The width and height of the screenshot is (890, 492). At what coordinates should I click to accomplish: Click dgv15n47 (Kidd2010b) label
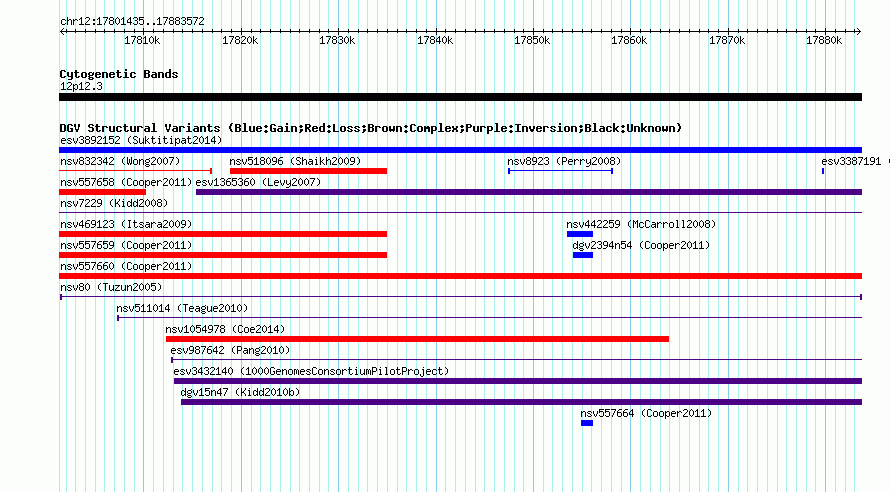240,392
